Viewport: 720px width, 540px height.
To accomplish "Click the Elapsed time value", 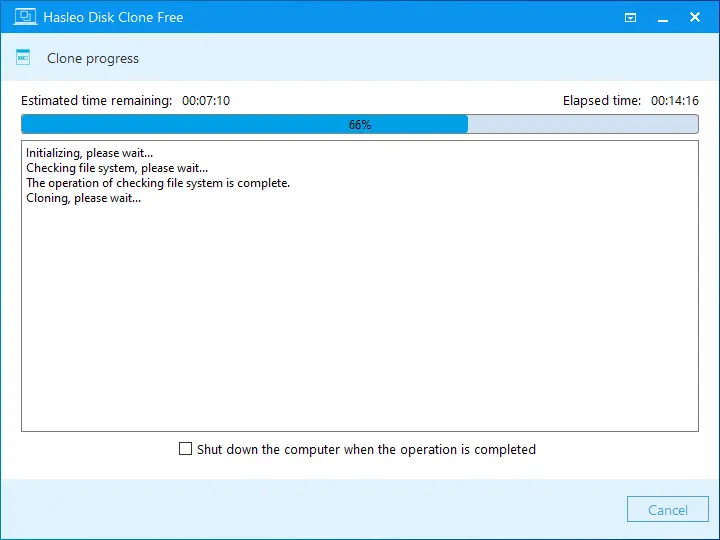I will (x=675, y=101).
